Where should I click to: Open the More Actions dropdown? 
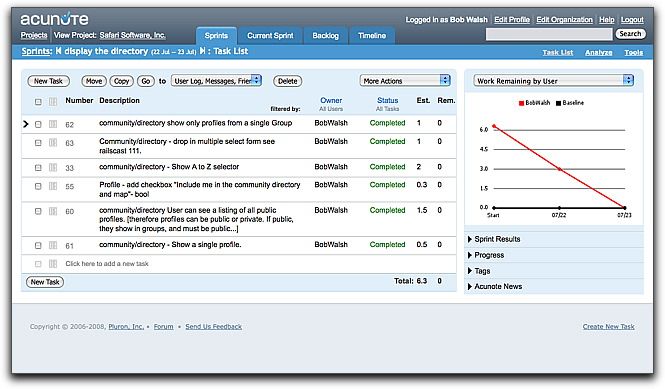(405, 81)
